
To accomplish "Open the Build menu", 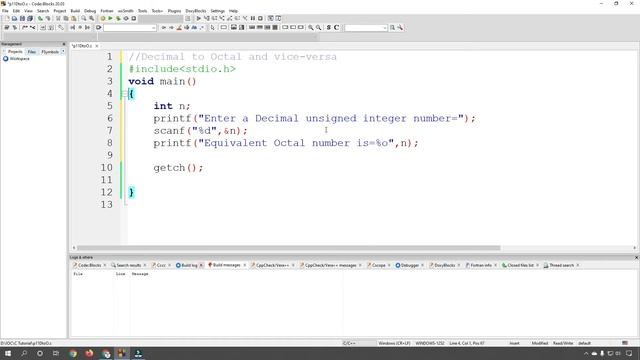I will click(x=75, y=11).
